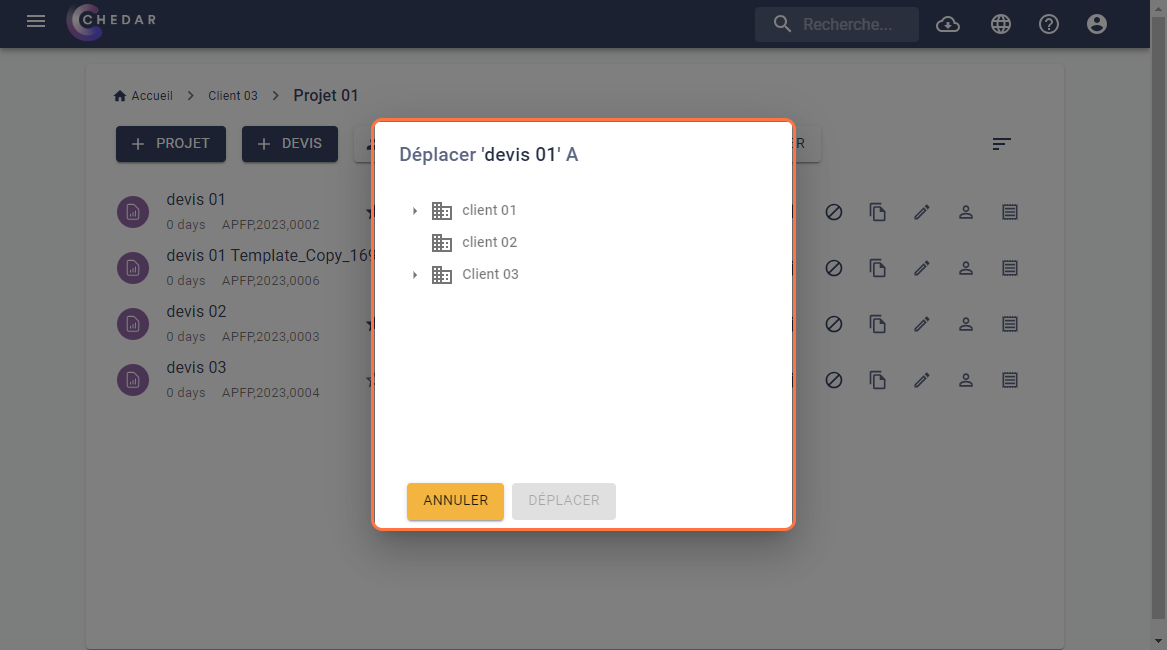
Task: Click the cloud download icon
Action: coord(947,25)
